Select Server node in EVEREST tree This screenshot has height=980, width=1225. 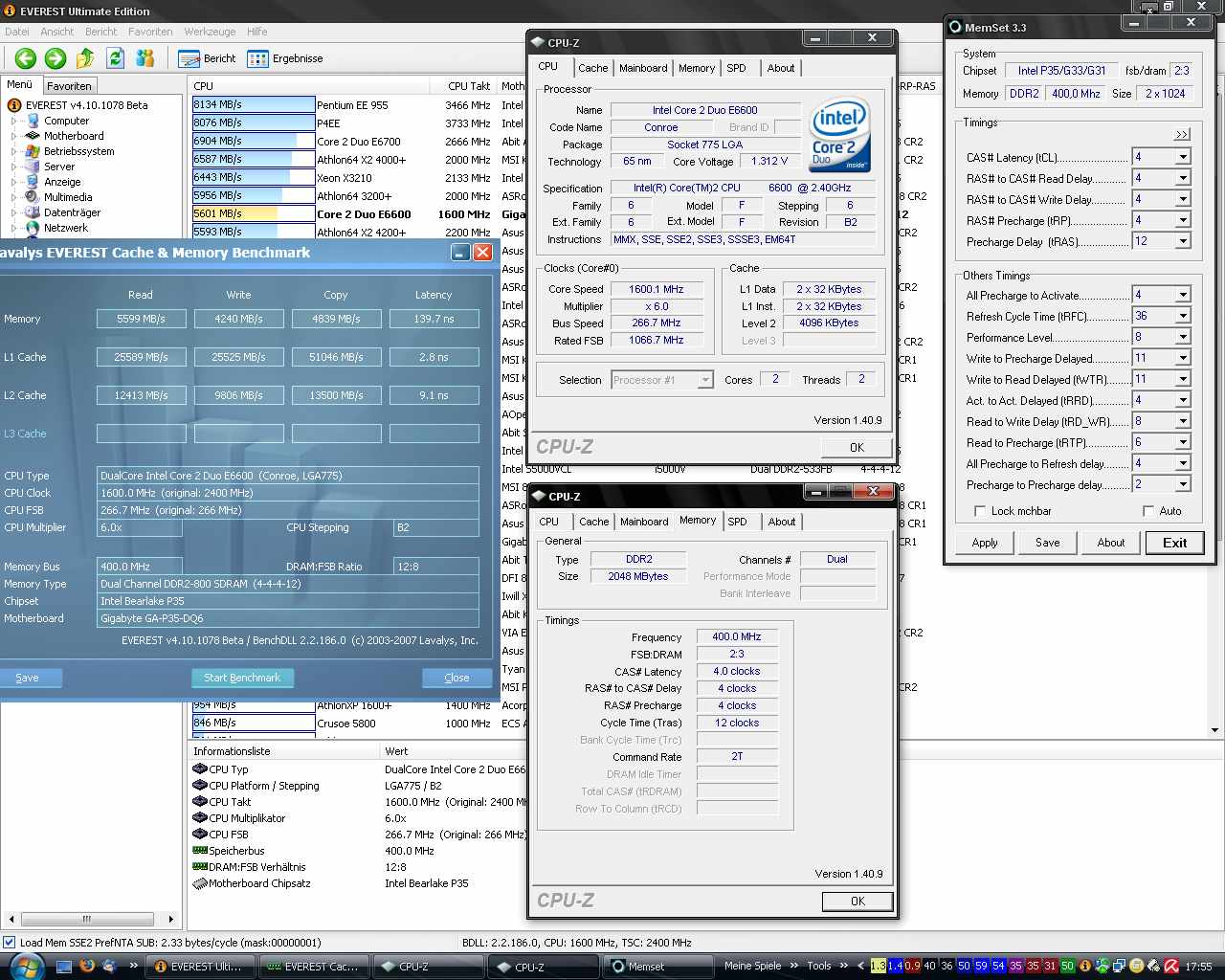click(59, 167)
